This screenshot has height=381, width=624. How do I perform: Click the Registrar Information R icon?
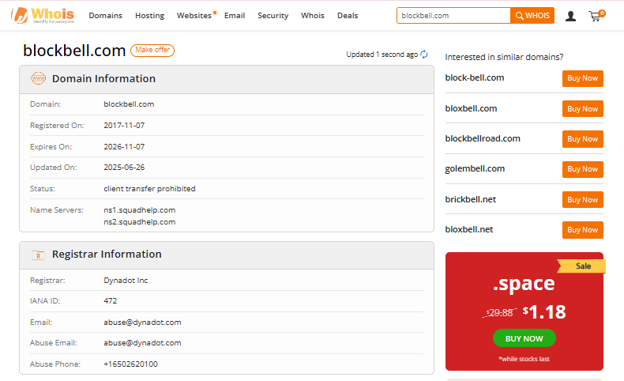pos(38,254)
